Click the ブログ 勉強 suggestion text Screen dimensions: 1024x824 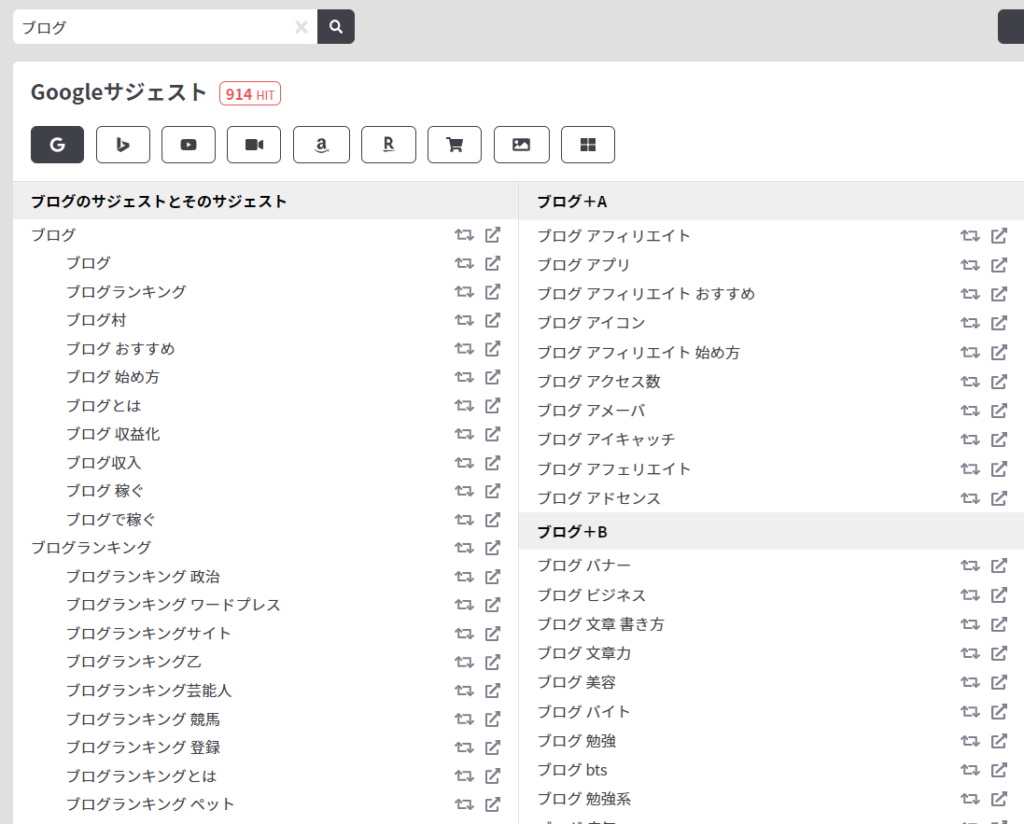(576, 740)
